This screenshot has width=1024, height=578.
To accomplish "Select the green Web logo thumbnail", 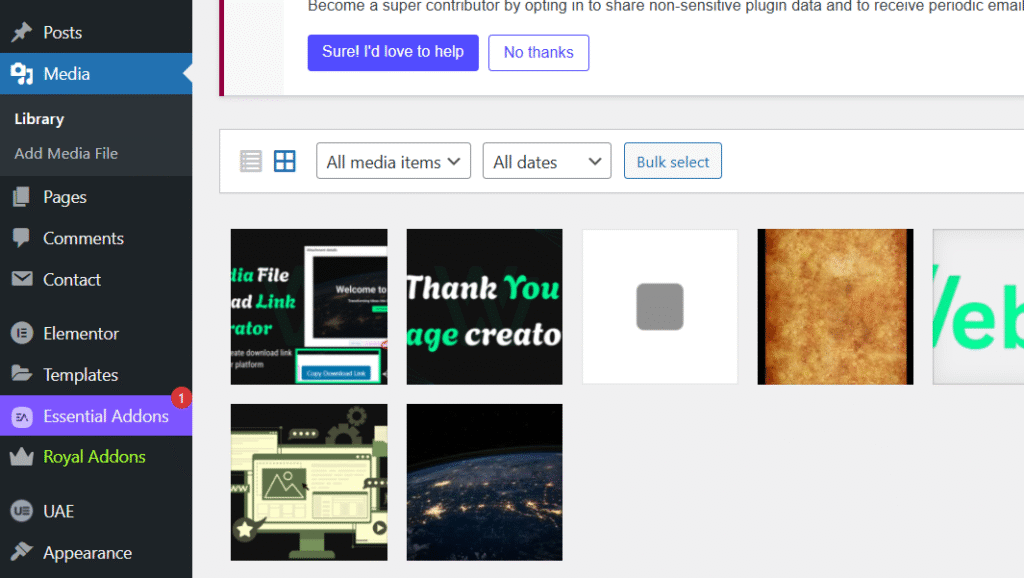I will pyautogui.click(x=978, y=306).
